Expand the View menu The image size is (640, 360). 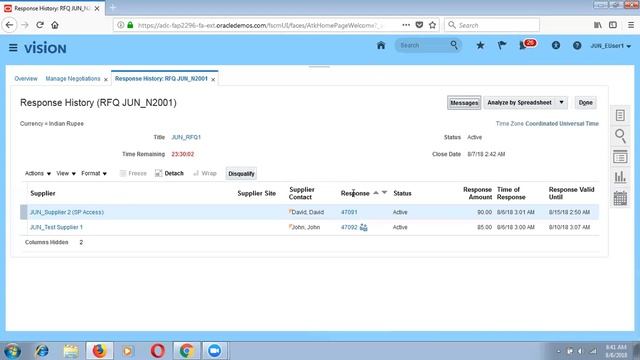coord(66,173)
